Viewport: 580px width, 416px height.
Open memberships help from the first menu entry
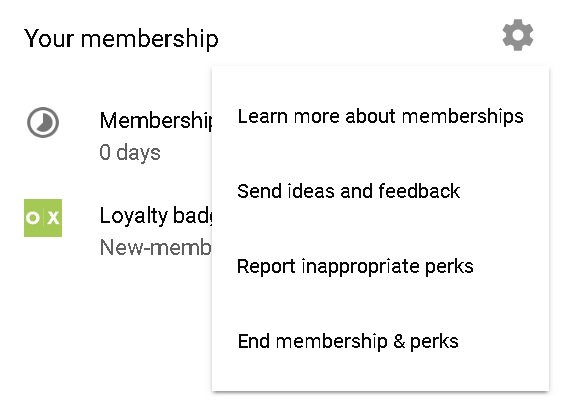tap(380, 116)
